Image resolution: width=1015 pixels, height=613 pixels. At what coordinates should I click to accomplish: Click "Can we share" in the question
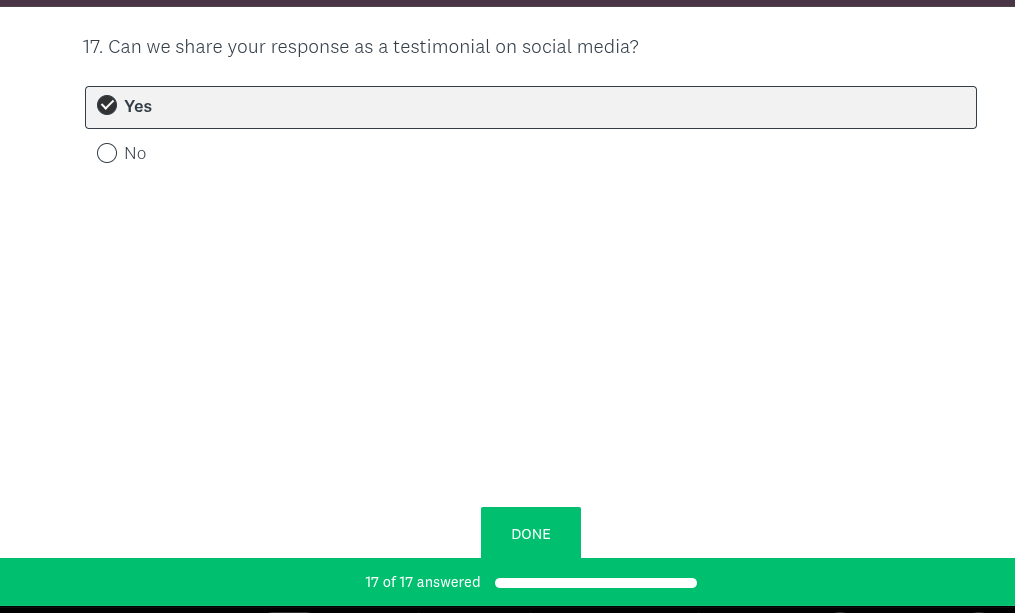click(x=160, y=47)
